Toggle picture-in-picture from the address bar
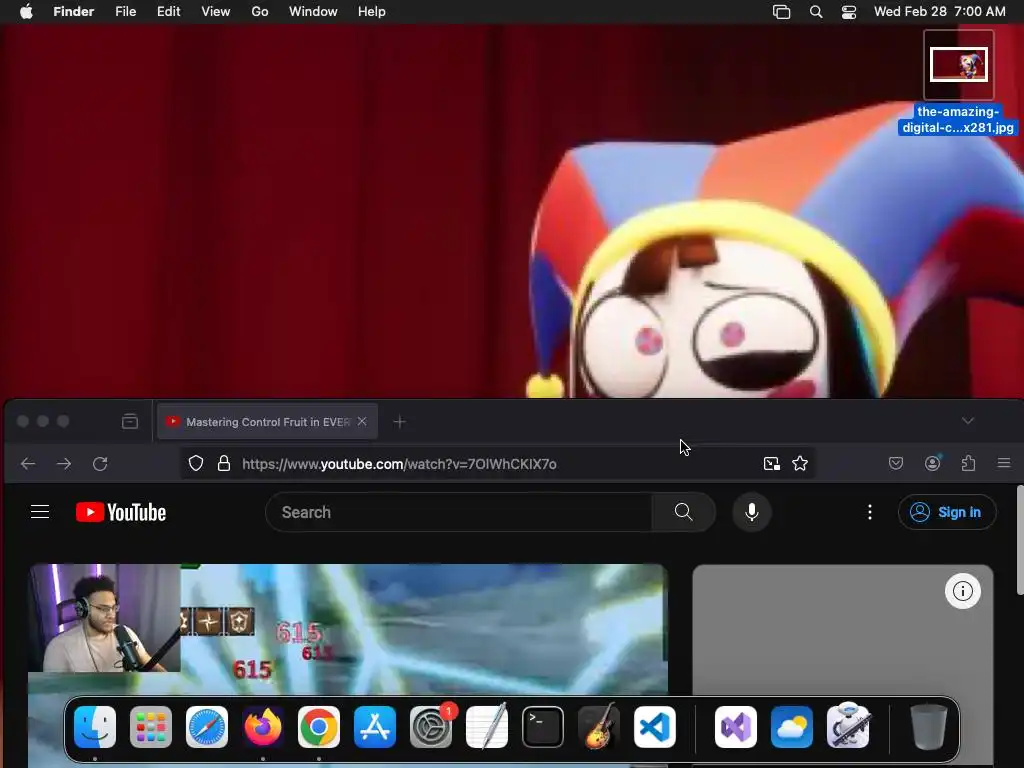The width and height of the screenshot is (1024, 768). click(x=771, y=464)
